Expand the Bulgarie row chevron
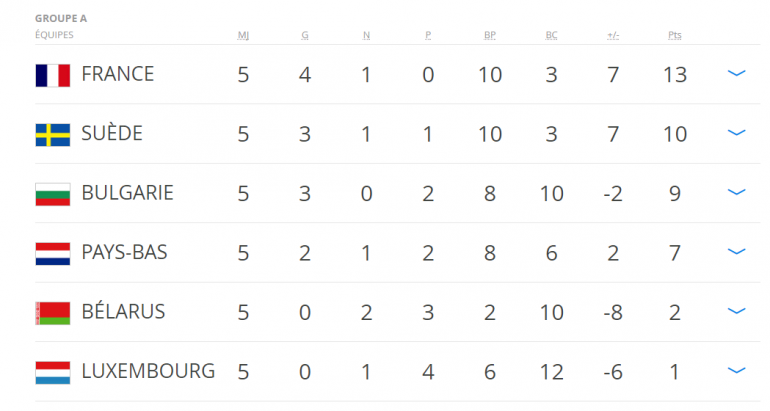The height and width of the screenshot is (411, 770). click(737, 192)
